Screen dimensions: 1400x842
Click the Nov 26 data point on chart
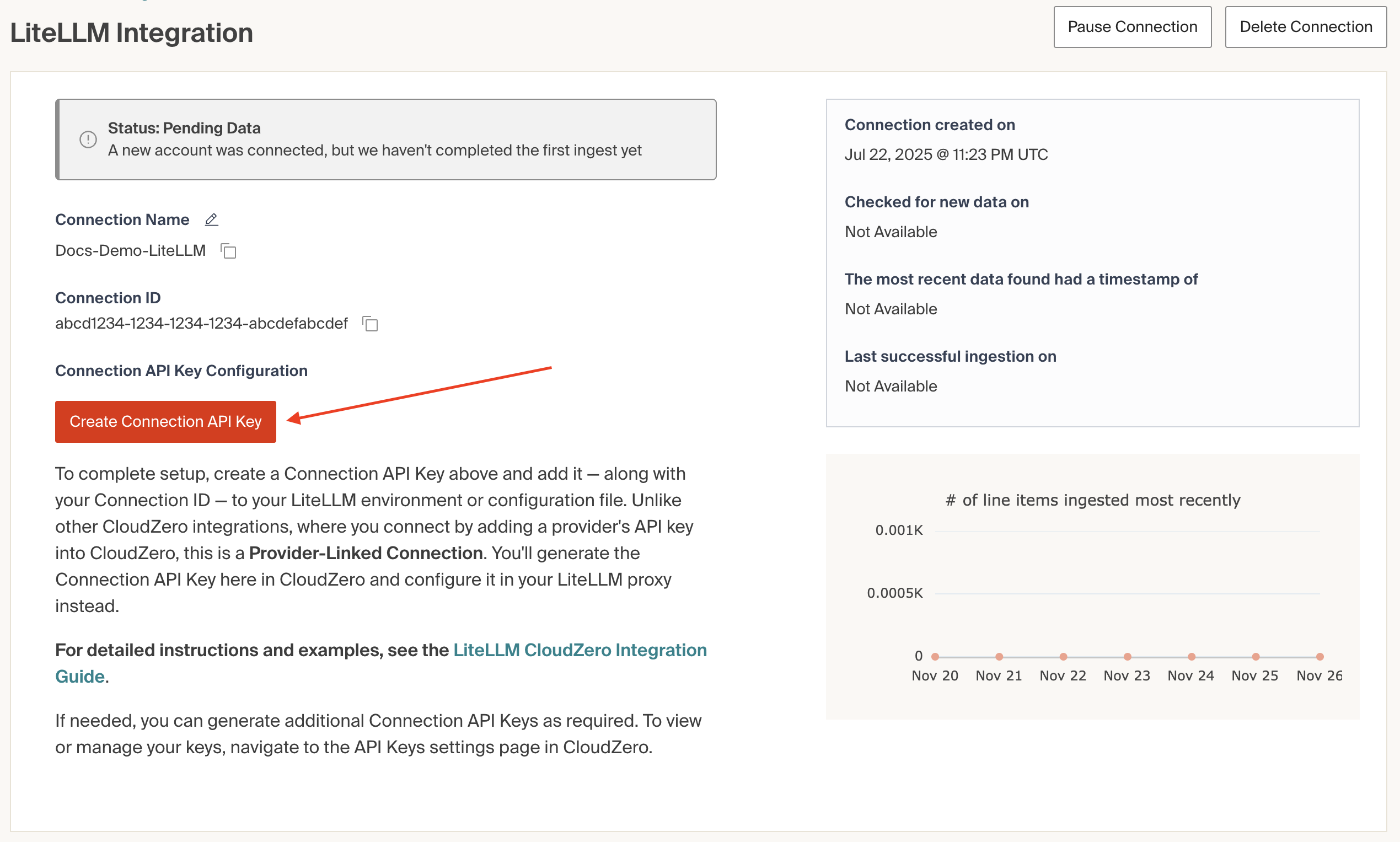[x=1319, y=657]
